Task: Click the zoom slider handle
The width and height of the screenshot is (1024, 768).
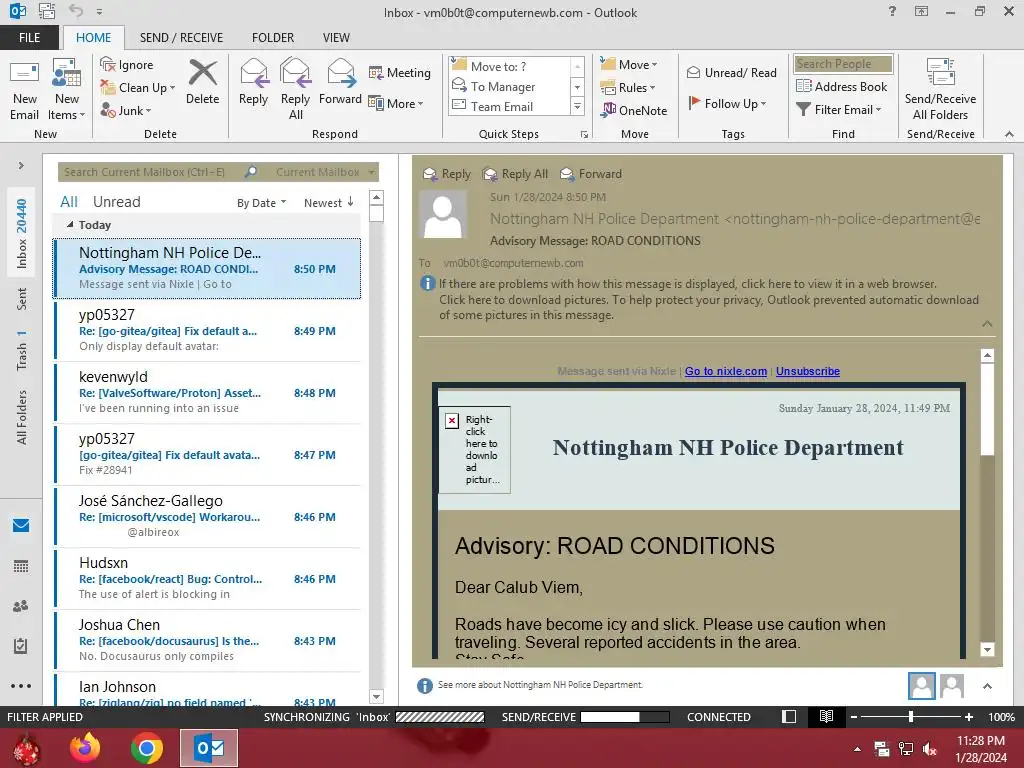Action: (x=910, y=716)
